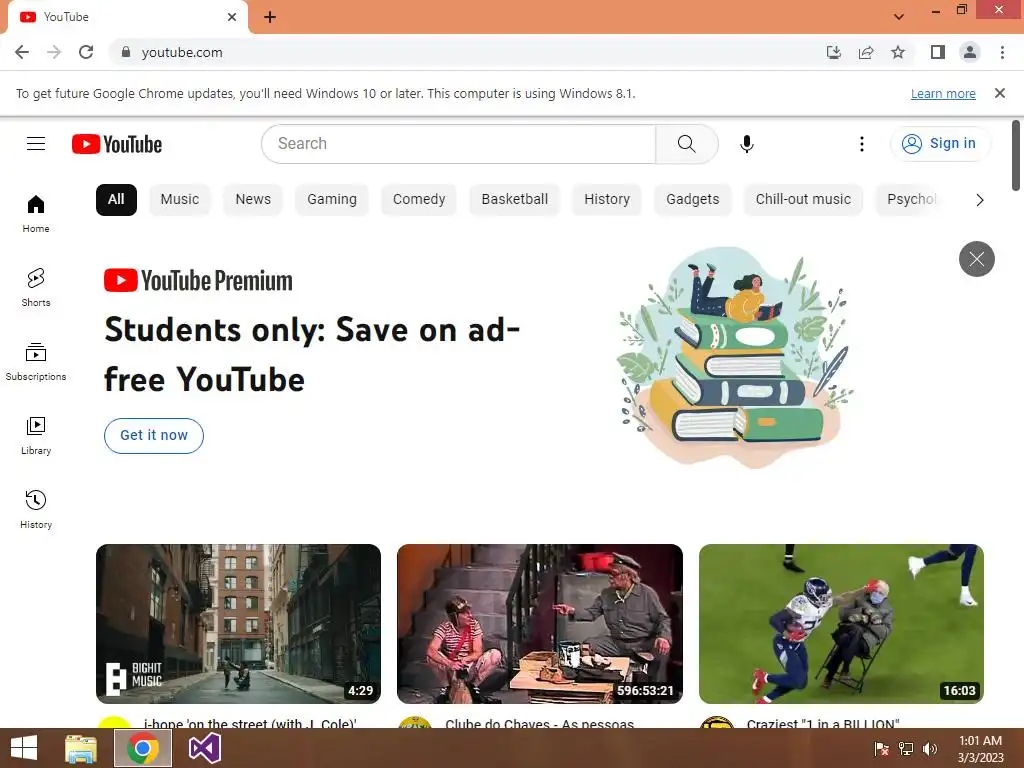Viewport: 1024px width, 768px height.
Task: Open the Windows Start button
Action: 24,748
